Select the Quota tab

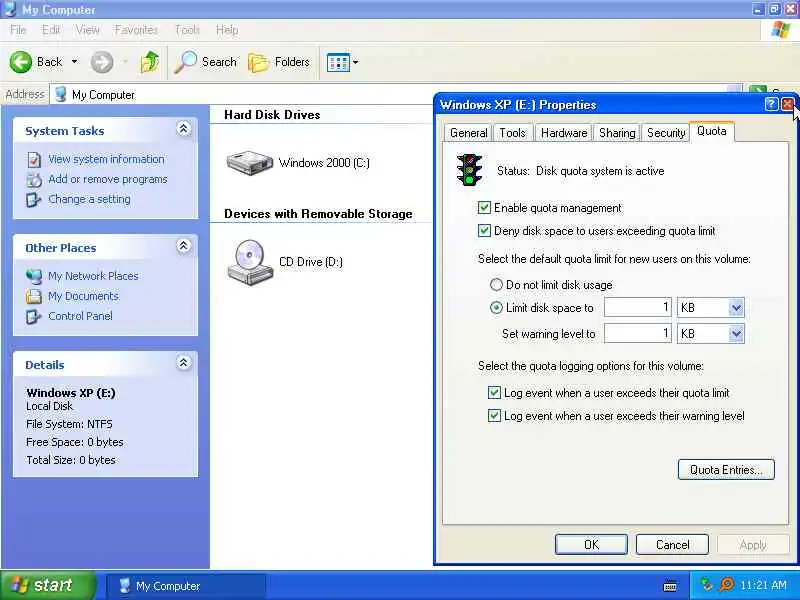(712, 131)
